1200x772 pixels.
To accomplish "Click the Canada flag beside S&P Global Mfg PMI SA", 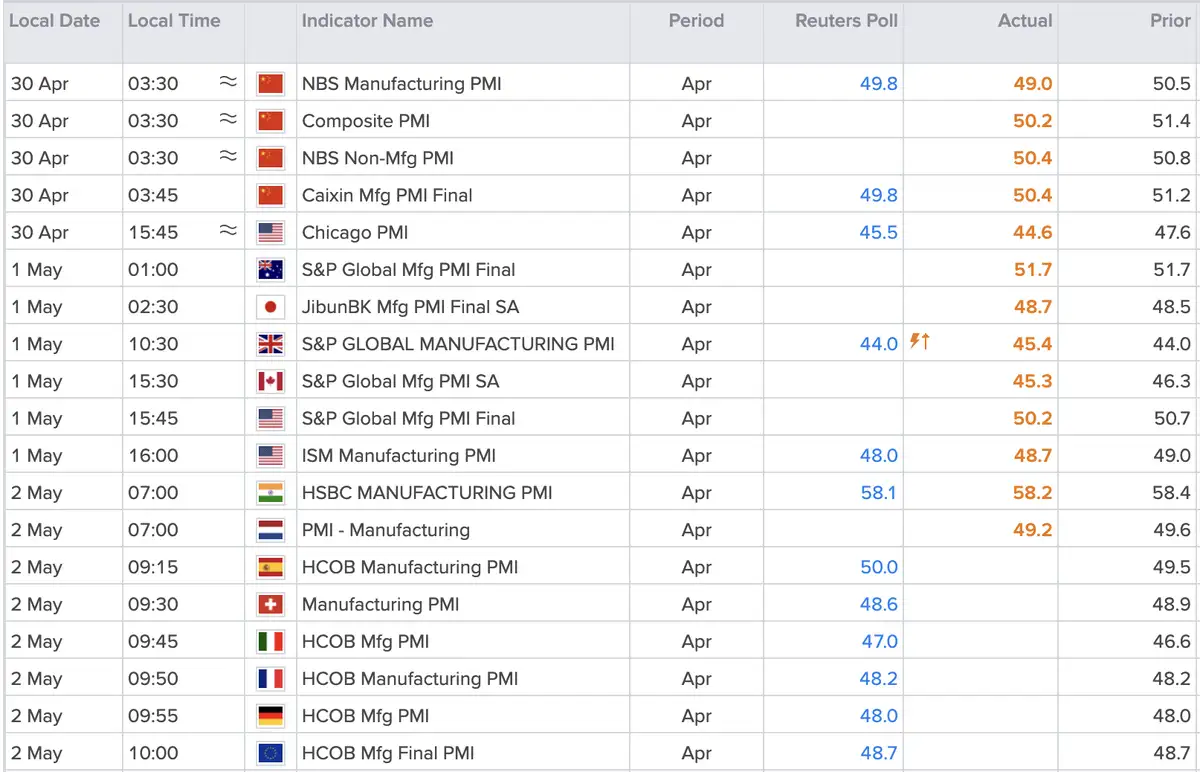I will click(270, 381).
